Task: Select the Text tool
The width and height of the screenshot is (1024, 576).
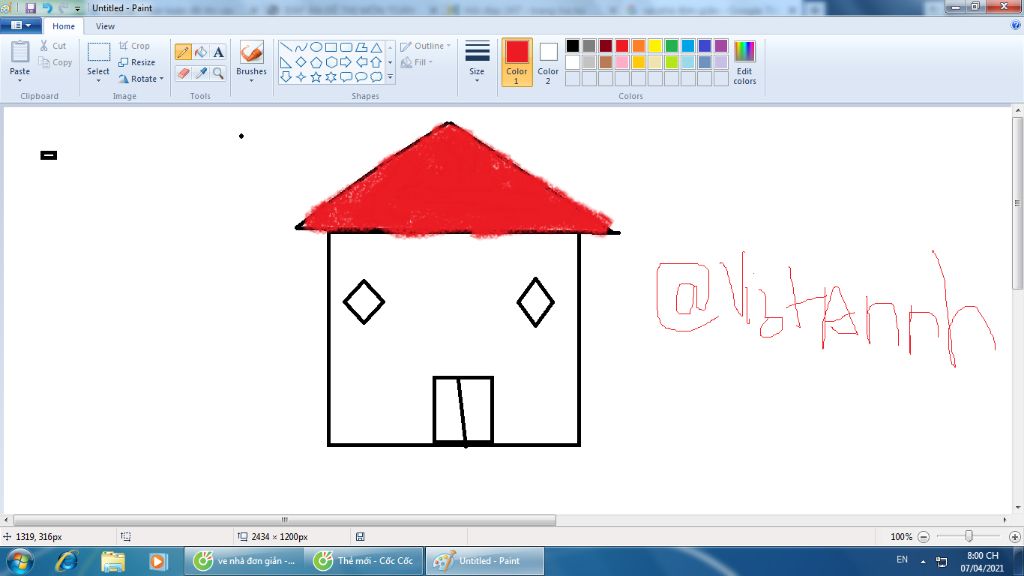Action: (x=218, y=52)
